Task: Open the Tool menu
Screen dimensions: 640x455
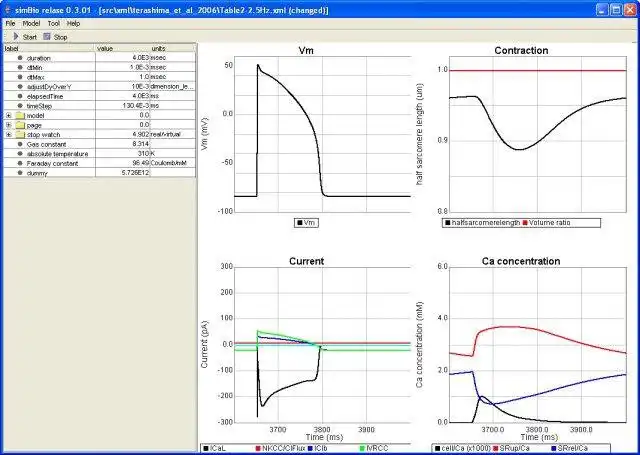Action: (53, 24)
